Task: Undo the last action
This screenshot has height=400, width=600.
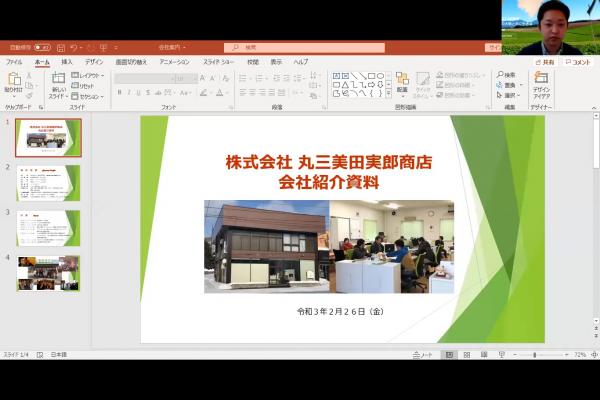Action: pyautogui.click(x=74, y=47)
